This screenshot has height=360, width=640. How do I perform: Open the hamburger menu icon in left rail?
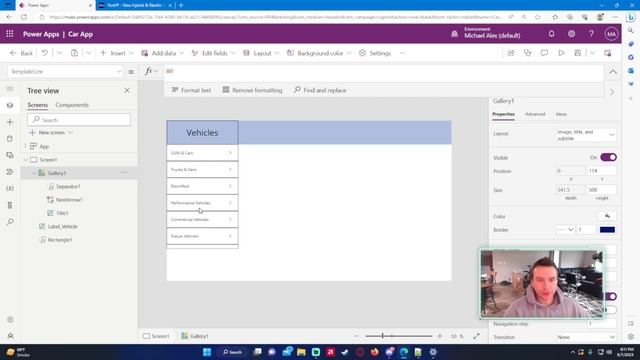click(10, 89)
